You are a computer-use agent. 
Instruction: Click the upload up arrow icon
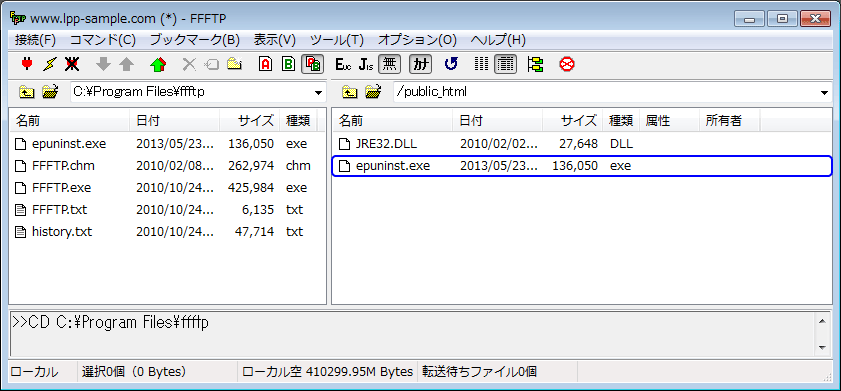coord(126,65)
